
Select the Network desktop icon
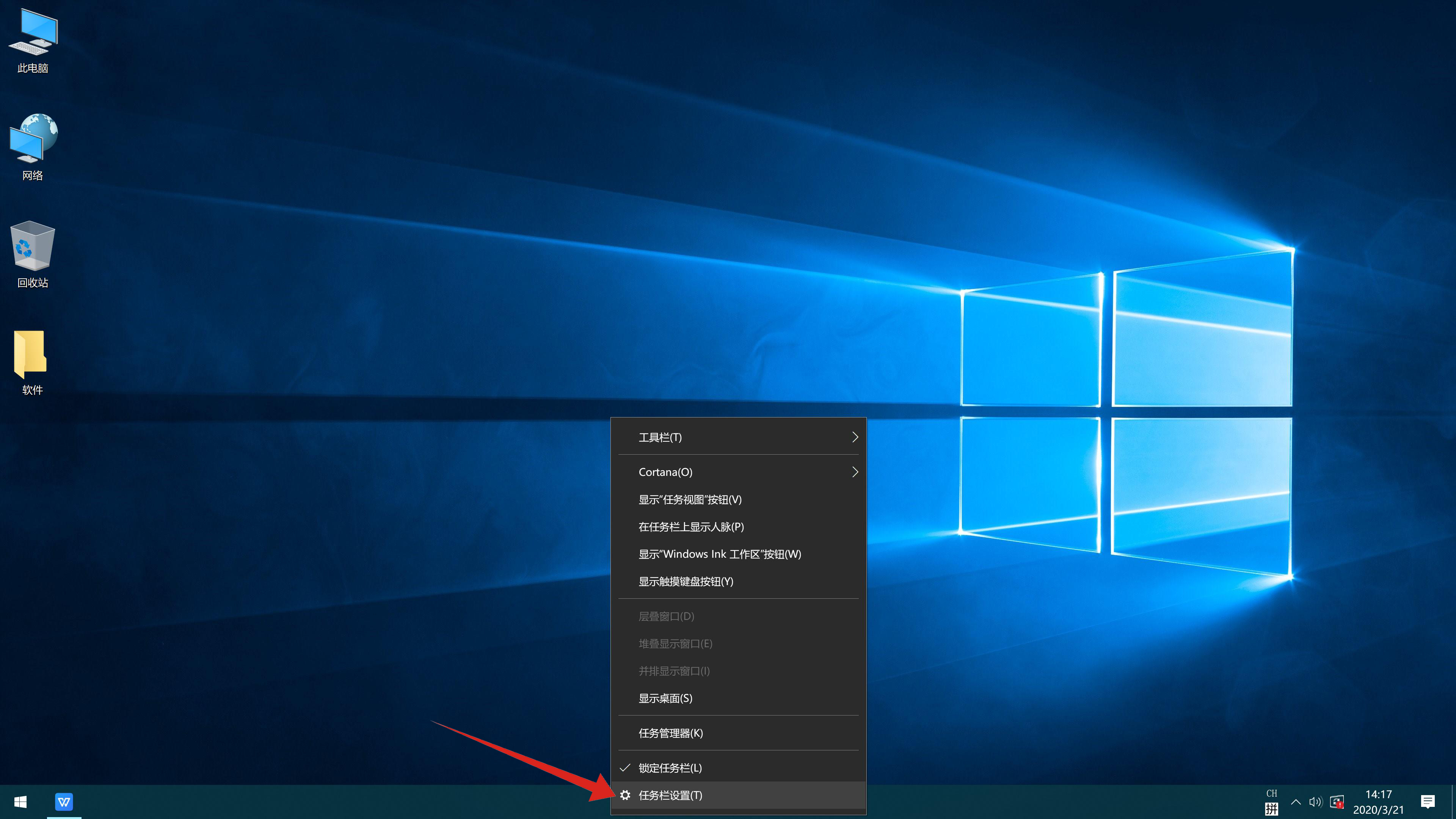pyautogui.click(x=33, y=147)
